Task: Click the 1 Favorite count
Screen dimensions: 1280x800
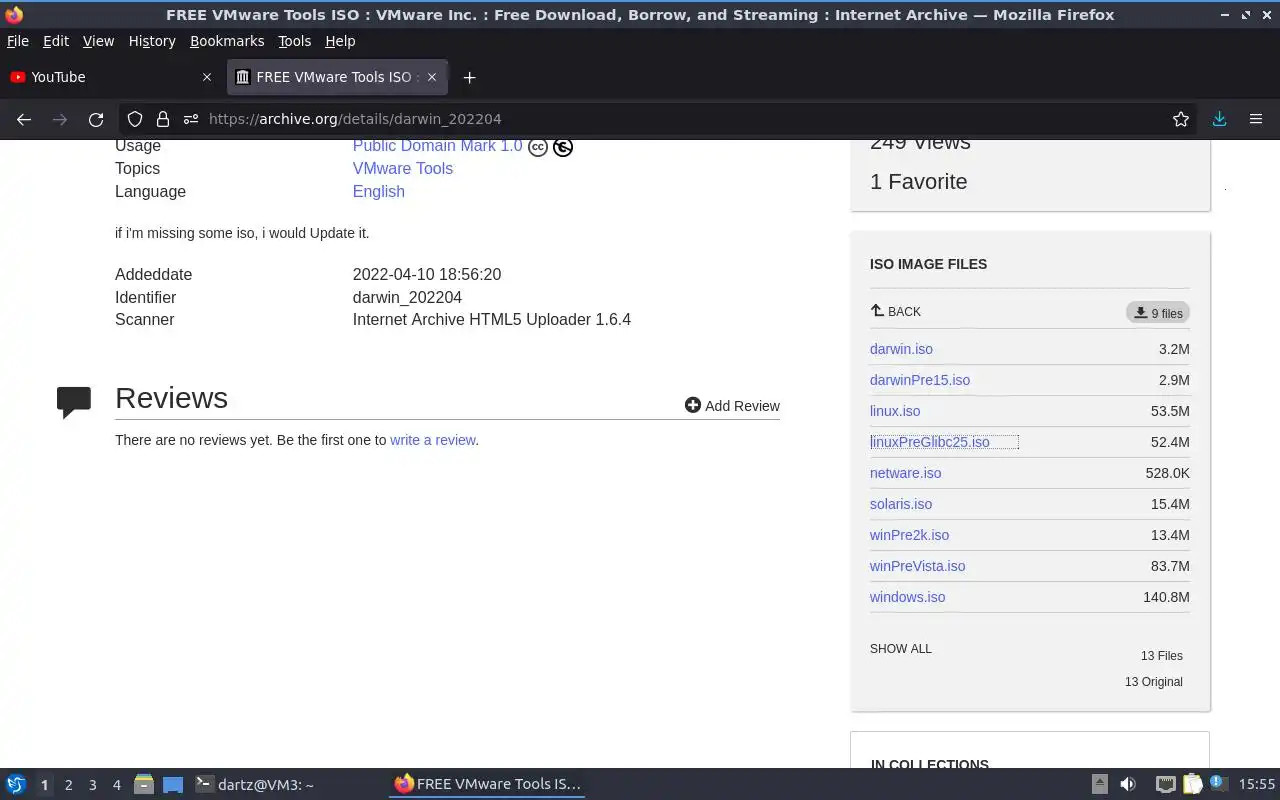Action: pos(919,182)
